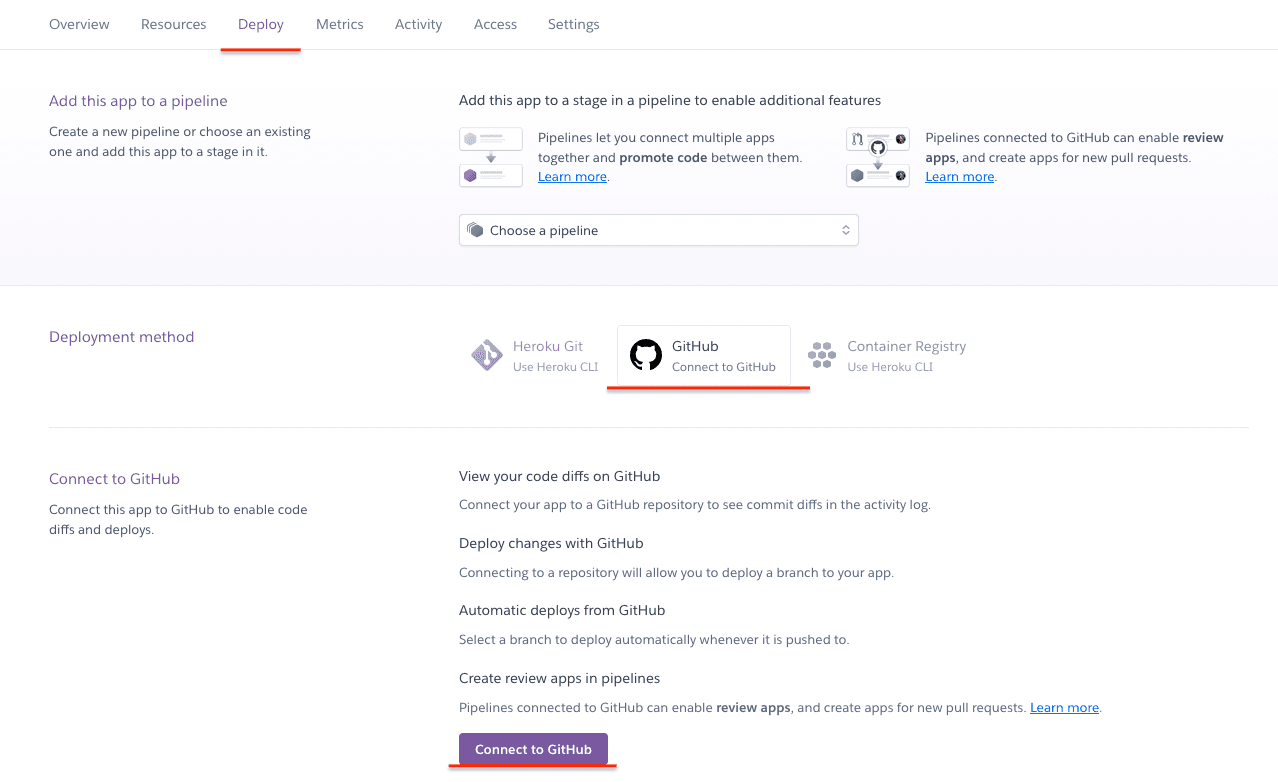Open the Resources tab
The width and height of the screenshot is (1278, 782).
click(173, 23)
